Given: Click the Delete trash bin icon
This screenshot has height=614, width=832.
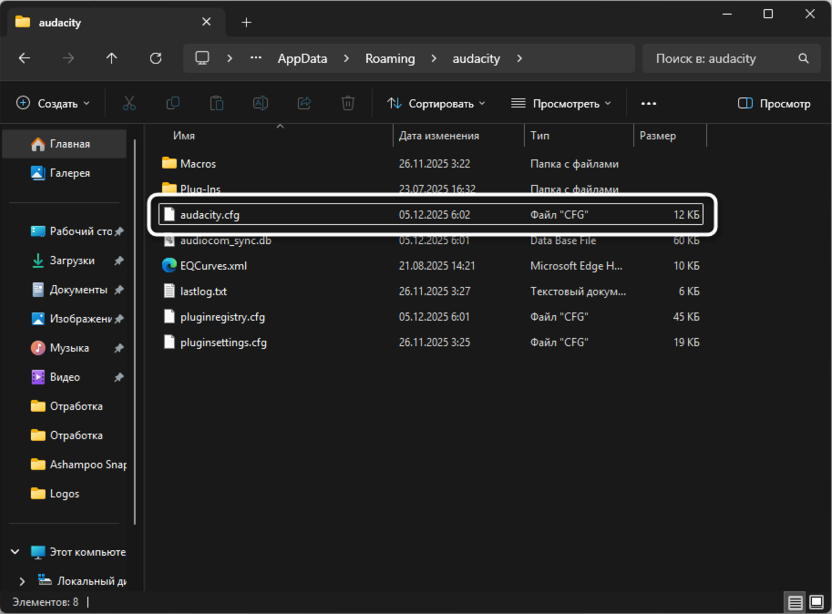Looking at the screenshot, I should pyautogui.click(x=348, y=103).
